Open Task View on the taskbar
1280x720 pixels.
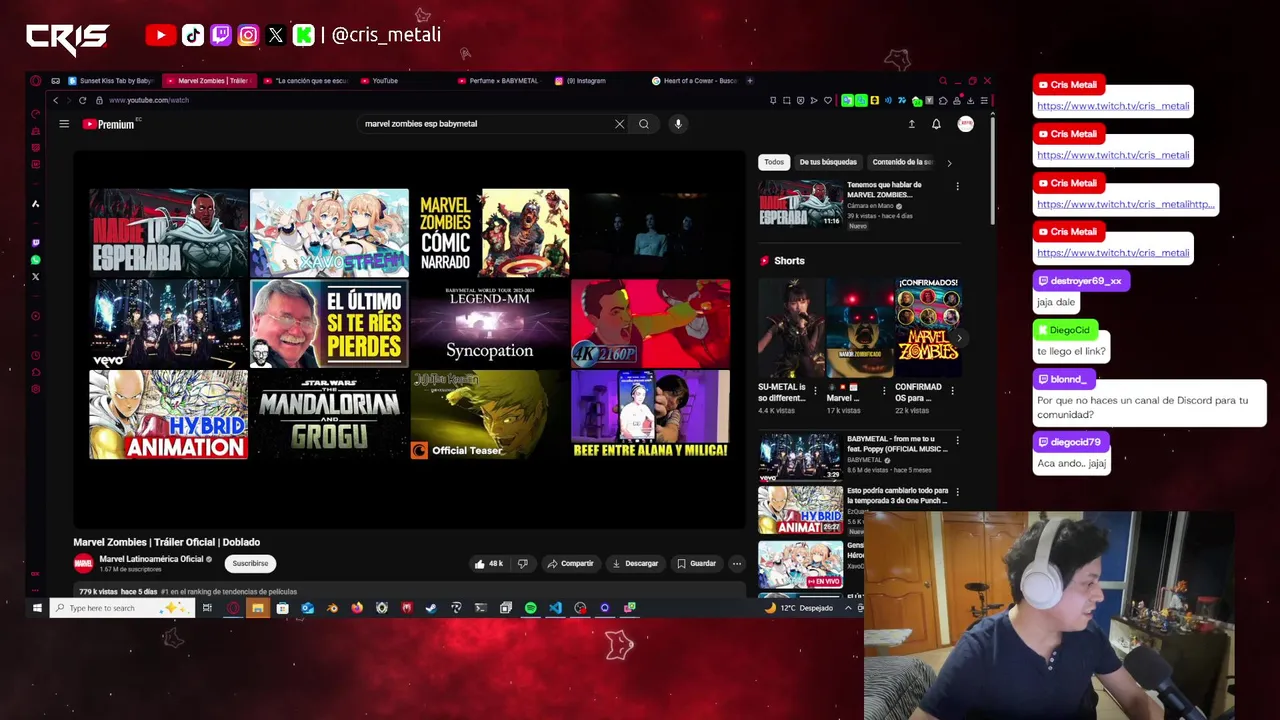(207, 608)
